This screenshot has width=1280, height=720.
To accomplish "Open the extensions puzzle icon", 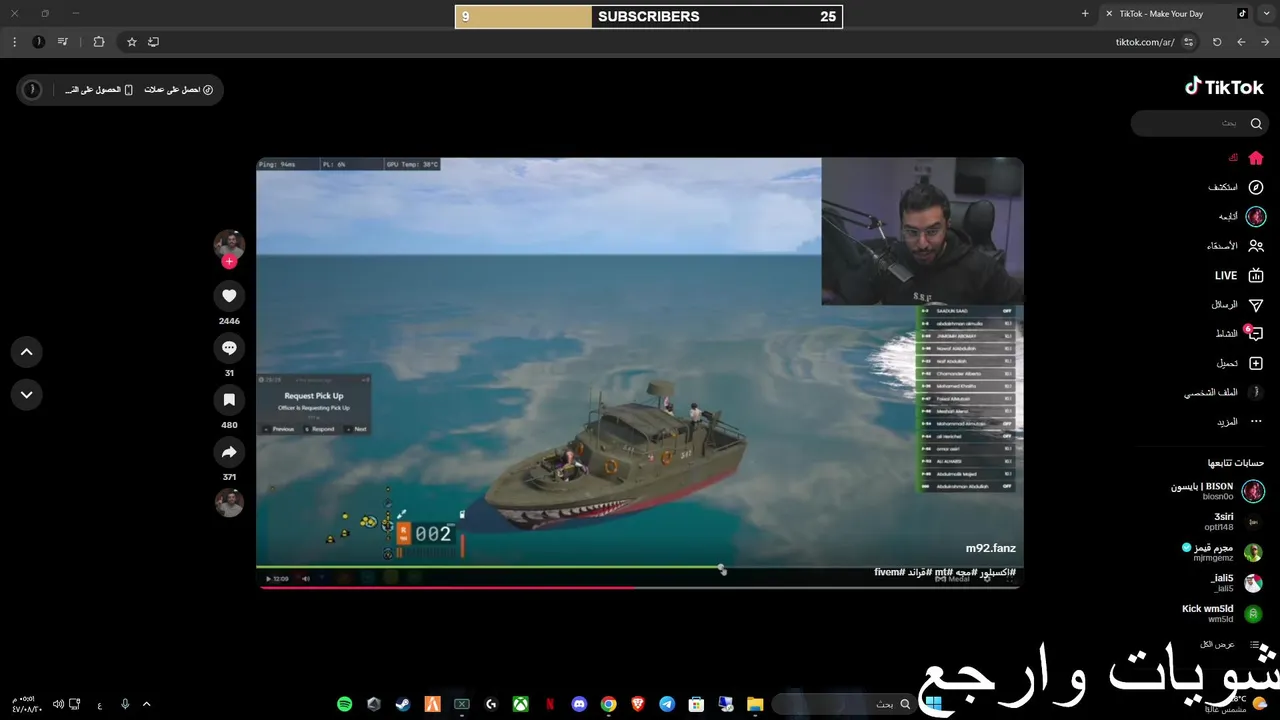I will tap(98, 42).
